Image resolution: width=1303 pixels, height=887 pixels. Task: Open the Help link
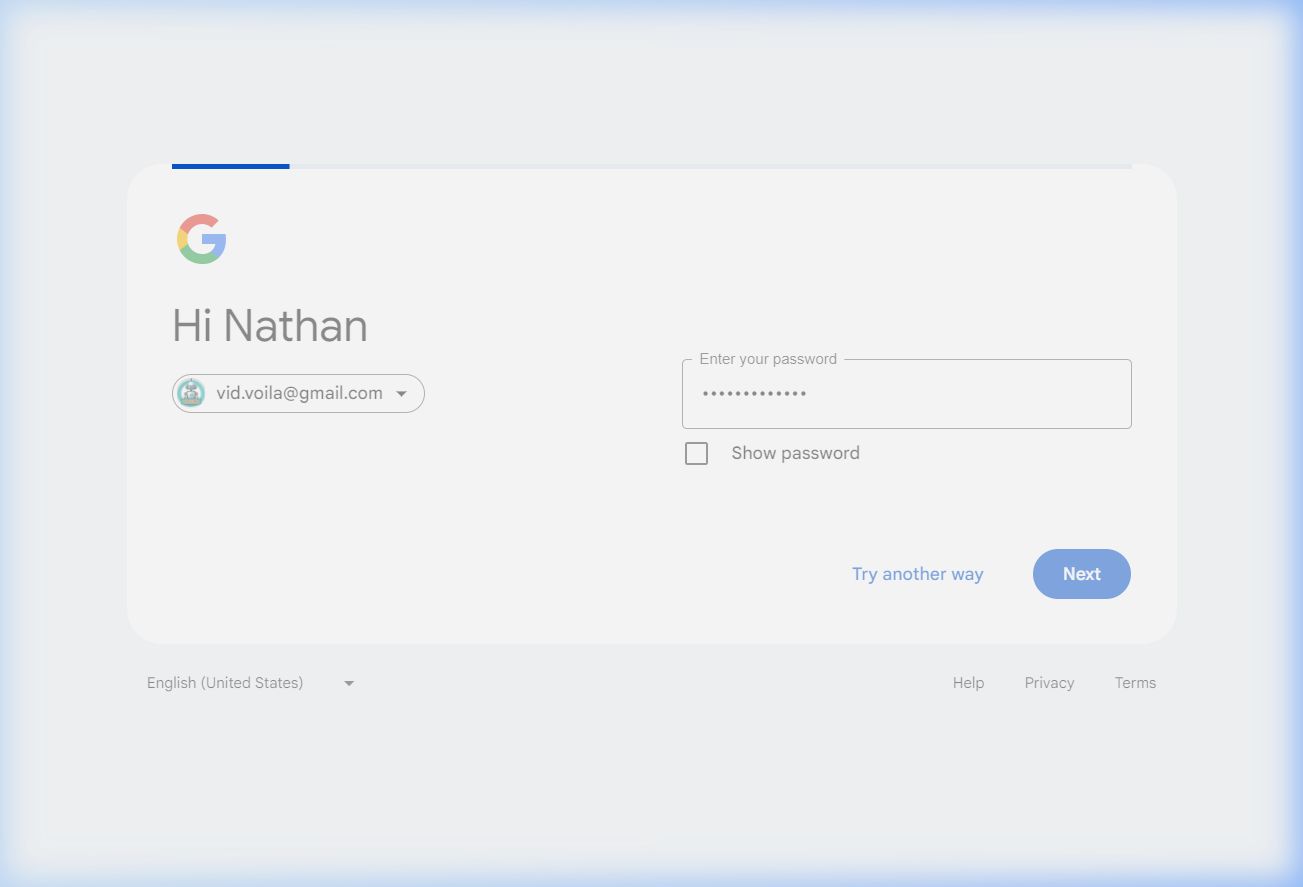tap(968, 683)
